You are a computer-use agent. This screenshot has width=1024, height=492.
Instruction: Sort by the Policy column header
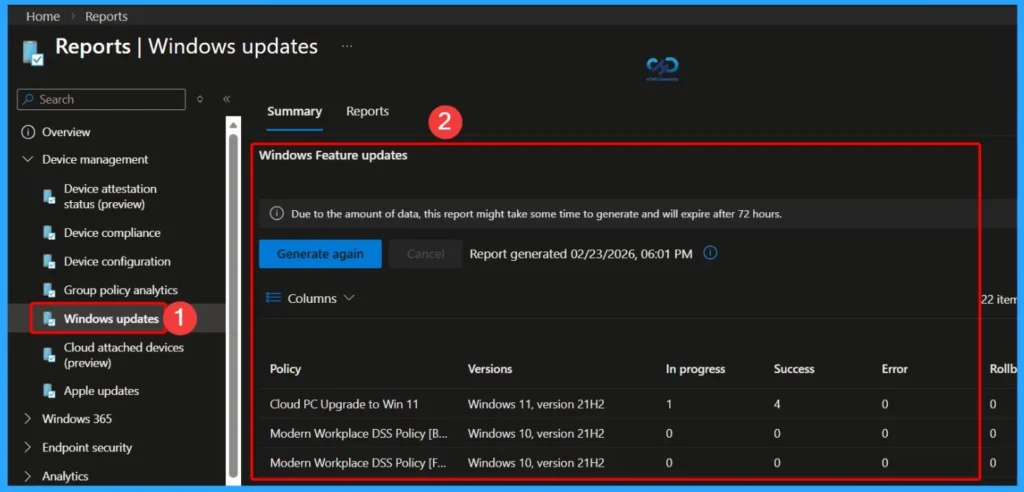pyautogui.click(x=285, y=369)
